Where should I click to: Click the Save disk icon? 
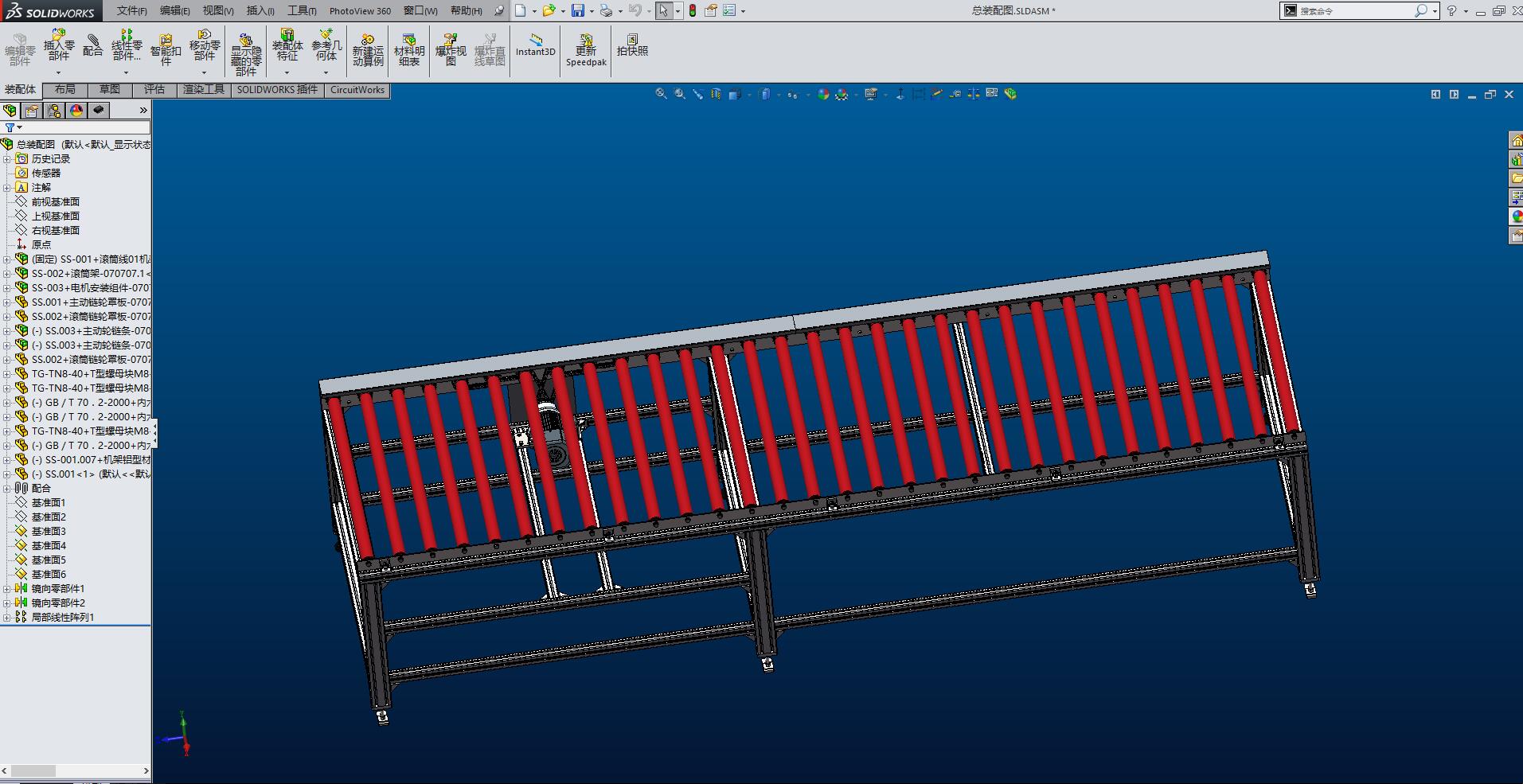coord(578,10)
